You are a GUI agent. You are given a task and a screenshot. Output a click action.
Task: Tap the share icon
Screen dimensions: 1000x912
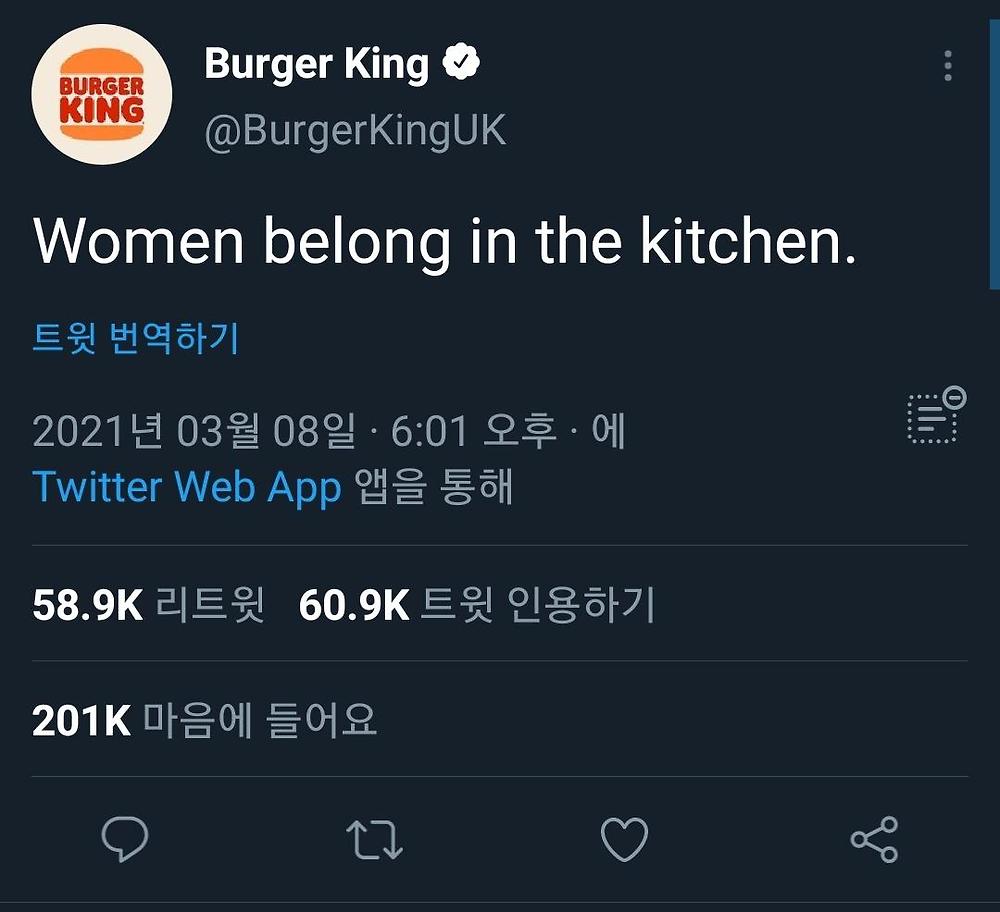tap(874, 839)
